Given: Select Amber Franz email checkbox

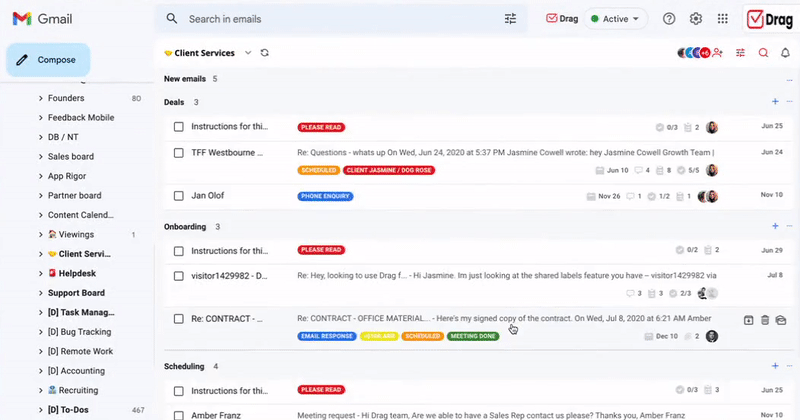Looking at the screenshot, I should pyautogui.click(x=179, y=415).
